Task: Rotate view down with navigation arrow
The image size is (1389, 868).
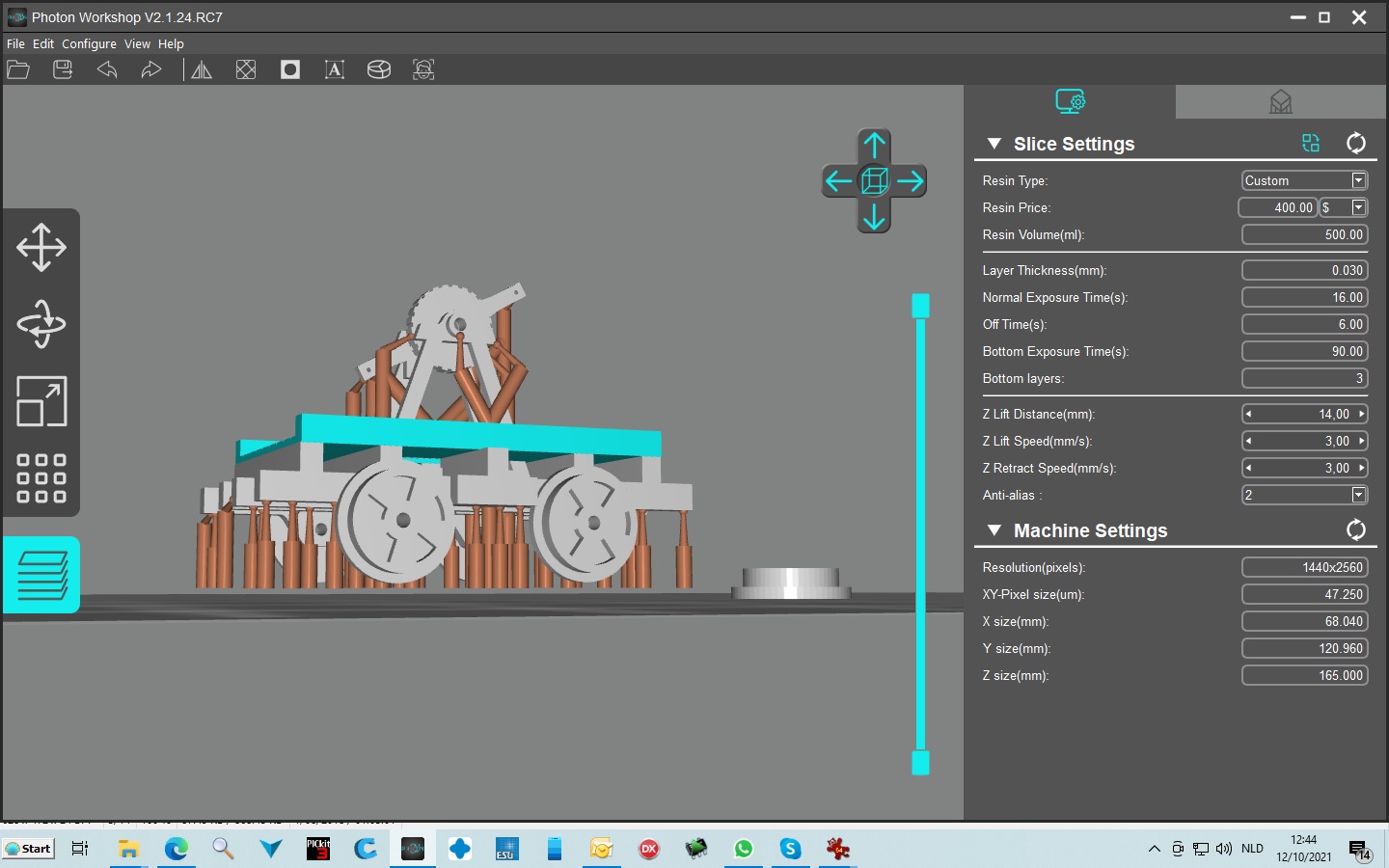Action: [x=874, y=216]
